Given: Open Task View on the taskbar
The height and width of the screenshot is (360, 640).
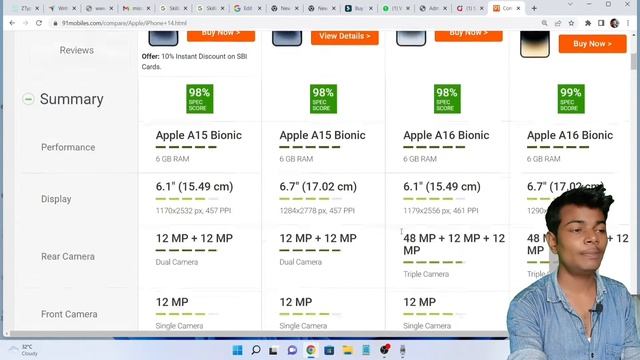Looking at the screenshot, I should click(x=273, y=350).
